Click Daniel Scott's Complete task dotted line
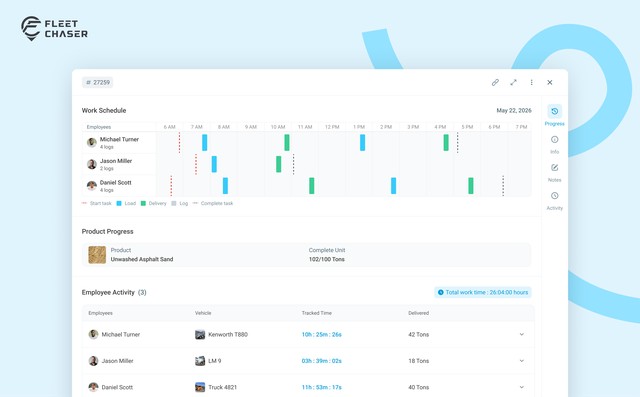This screenshot has height=397, width=640. coord(503,186)
